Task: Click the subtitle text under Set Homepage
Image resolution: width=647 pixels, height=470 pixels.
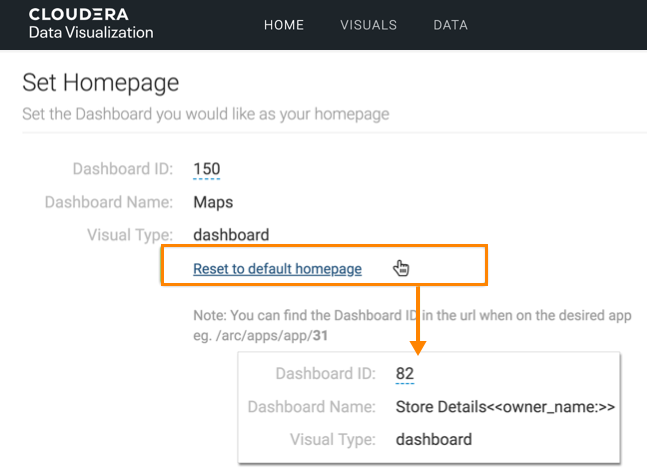Action: (x=205, y=114)
